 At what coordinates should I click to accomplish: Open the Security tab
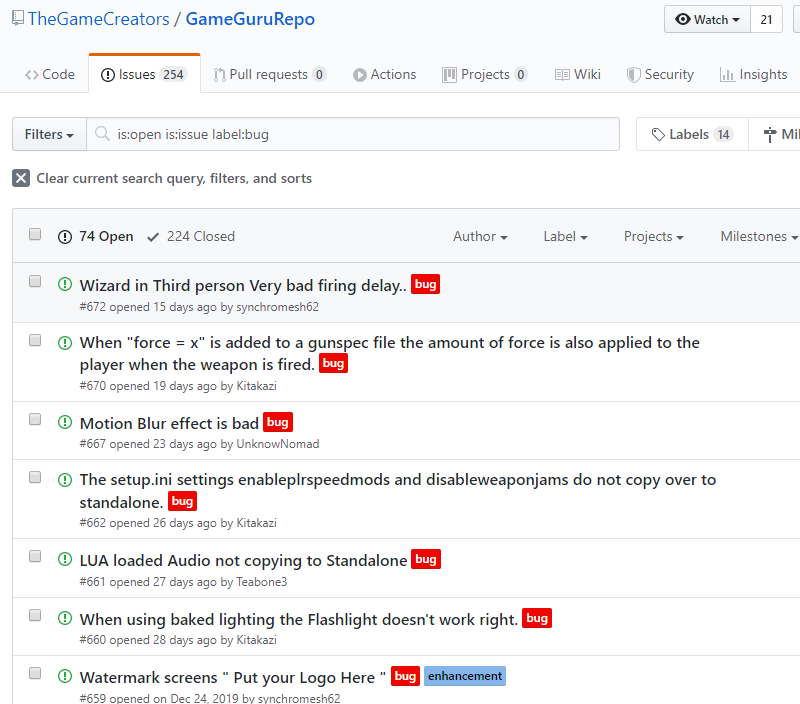point(660,74)
